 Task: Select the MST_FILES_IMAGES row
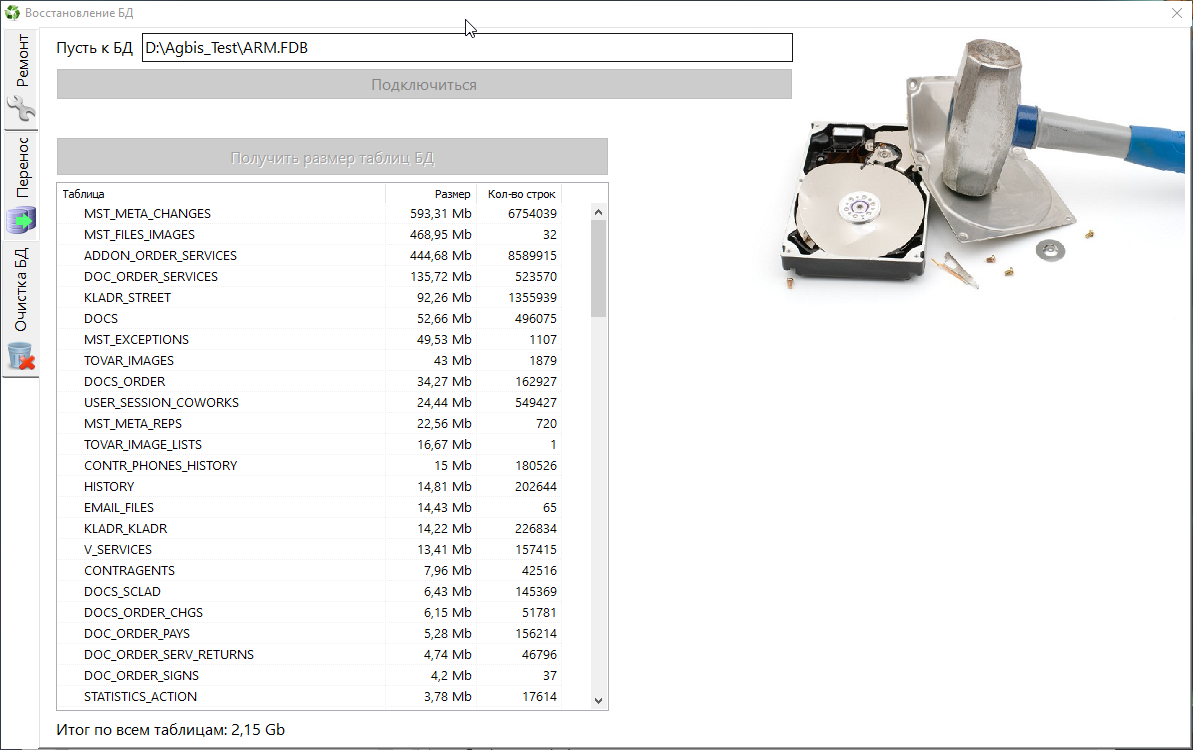tap(309, 235)
